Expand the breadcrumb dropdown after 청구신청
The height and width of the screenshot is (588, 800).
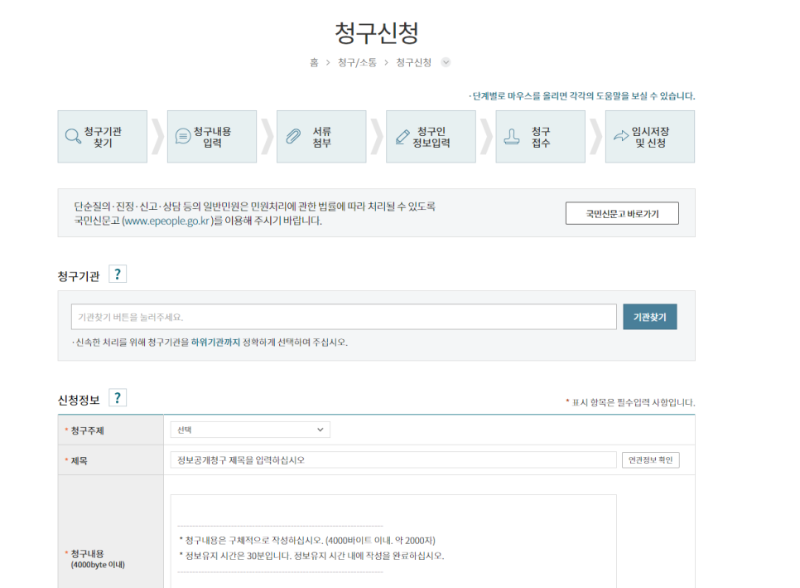pos(446,62)
